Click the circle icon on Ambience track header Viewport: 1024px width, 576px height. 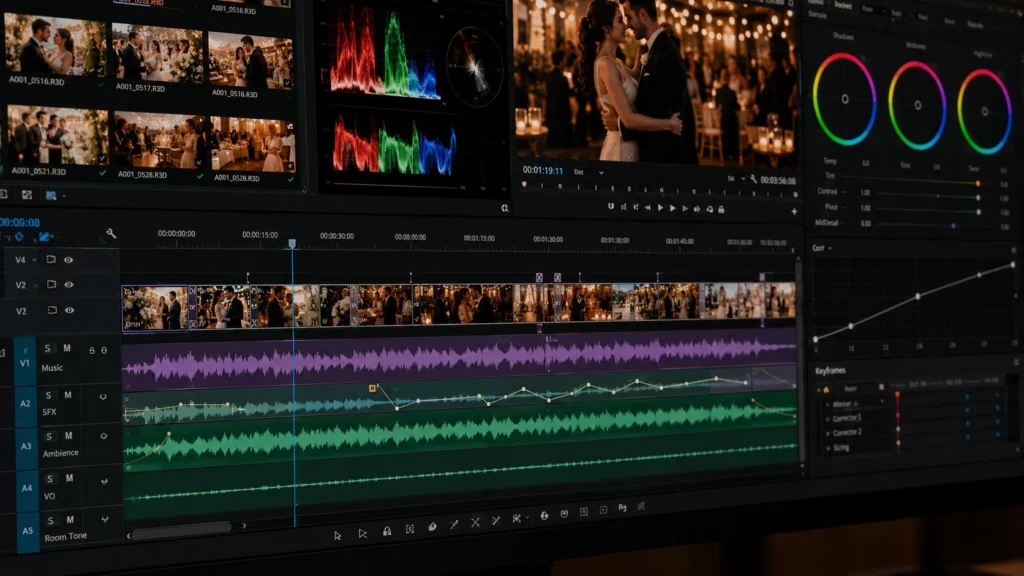coord(103,436)
